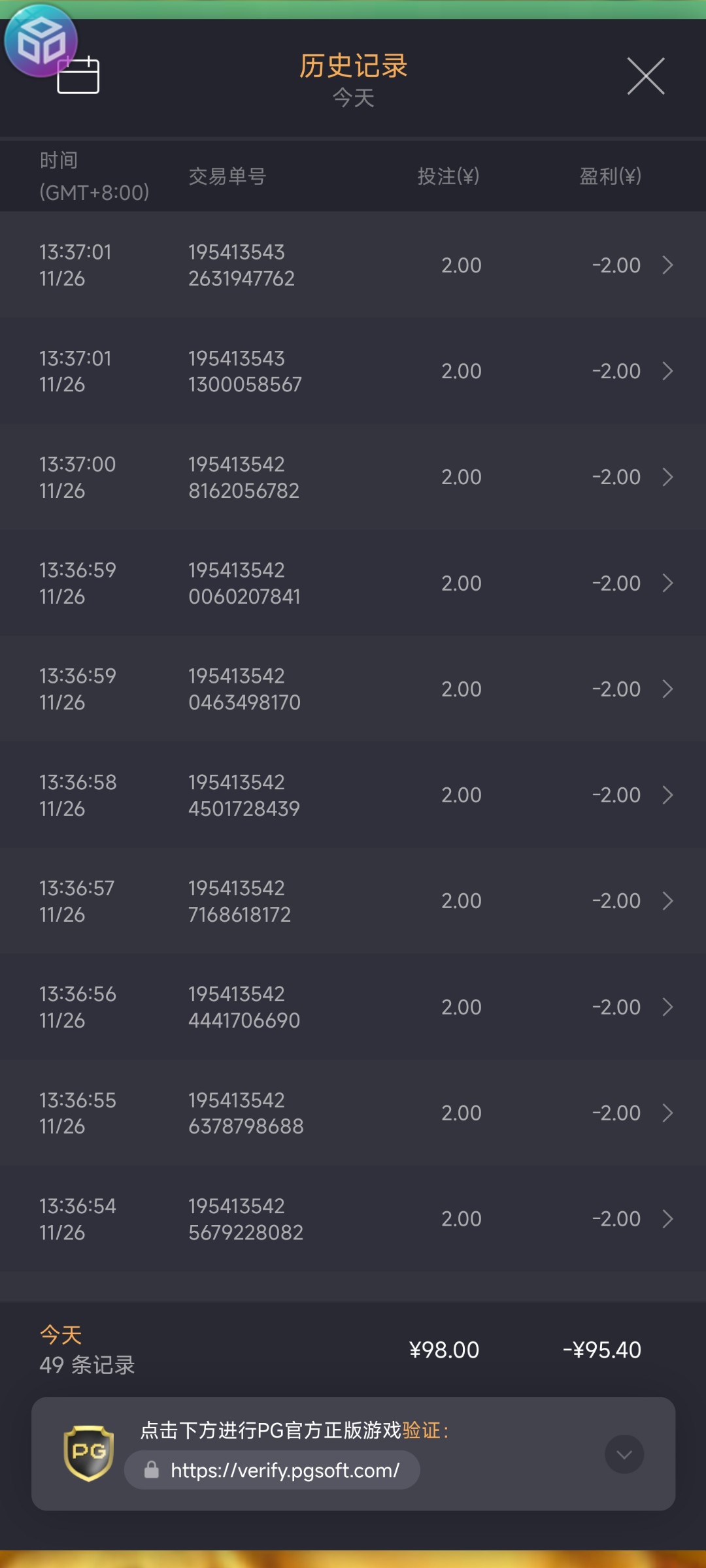The width and height of the screenshot is (706, 1568).
Task: Open transaction 1954135420060207841 row
Action: [353, 583]
